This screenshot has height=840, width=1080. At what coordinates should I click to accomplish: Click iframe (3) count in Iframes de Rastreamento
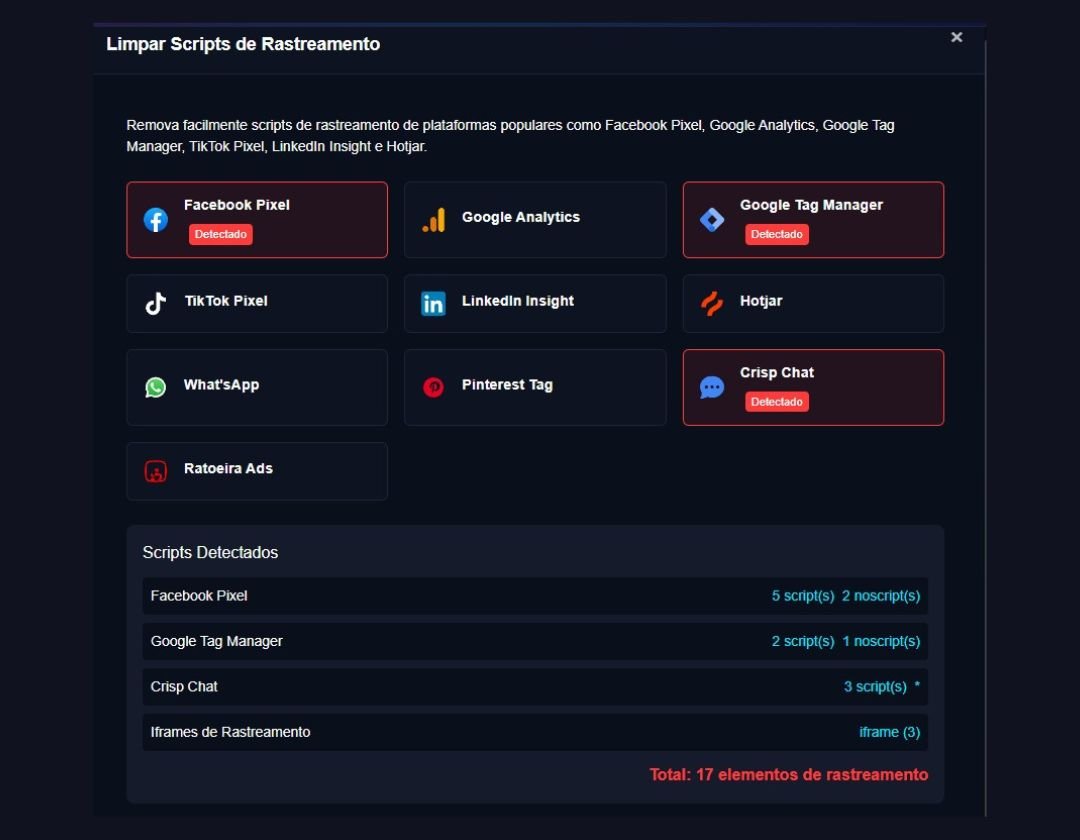[889, 732]
